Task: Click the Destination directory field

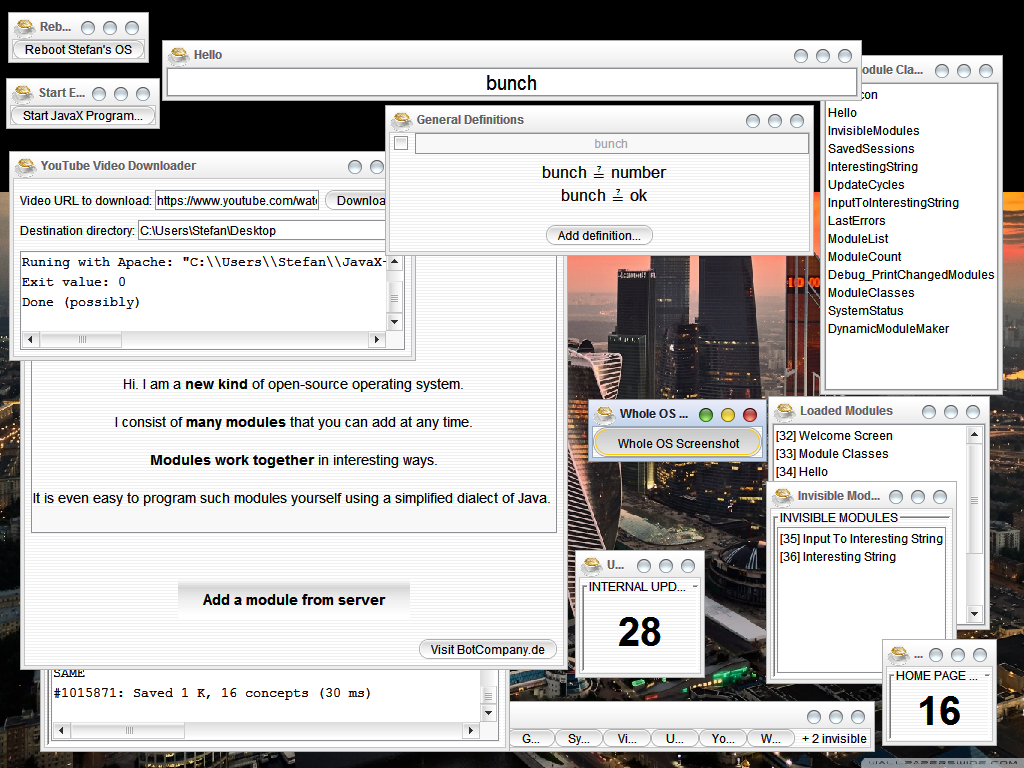Action: click(x=262, y=231)
